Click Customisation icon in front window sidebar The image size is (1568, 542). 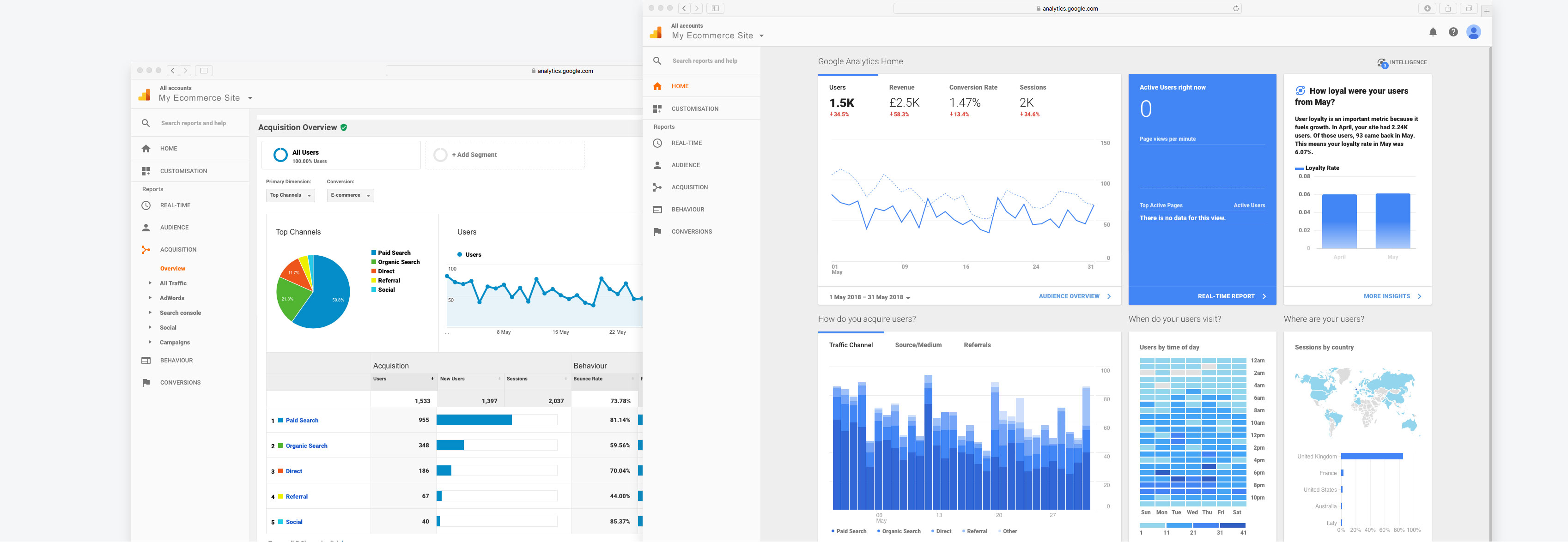(657, 109)
